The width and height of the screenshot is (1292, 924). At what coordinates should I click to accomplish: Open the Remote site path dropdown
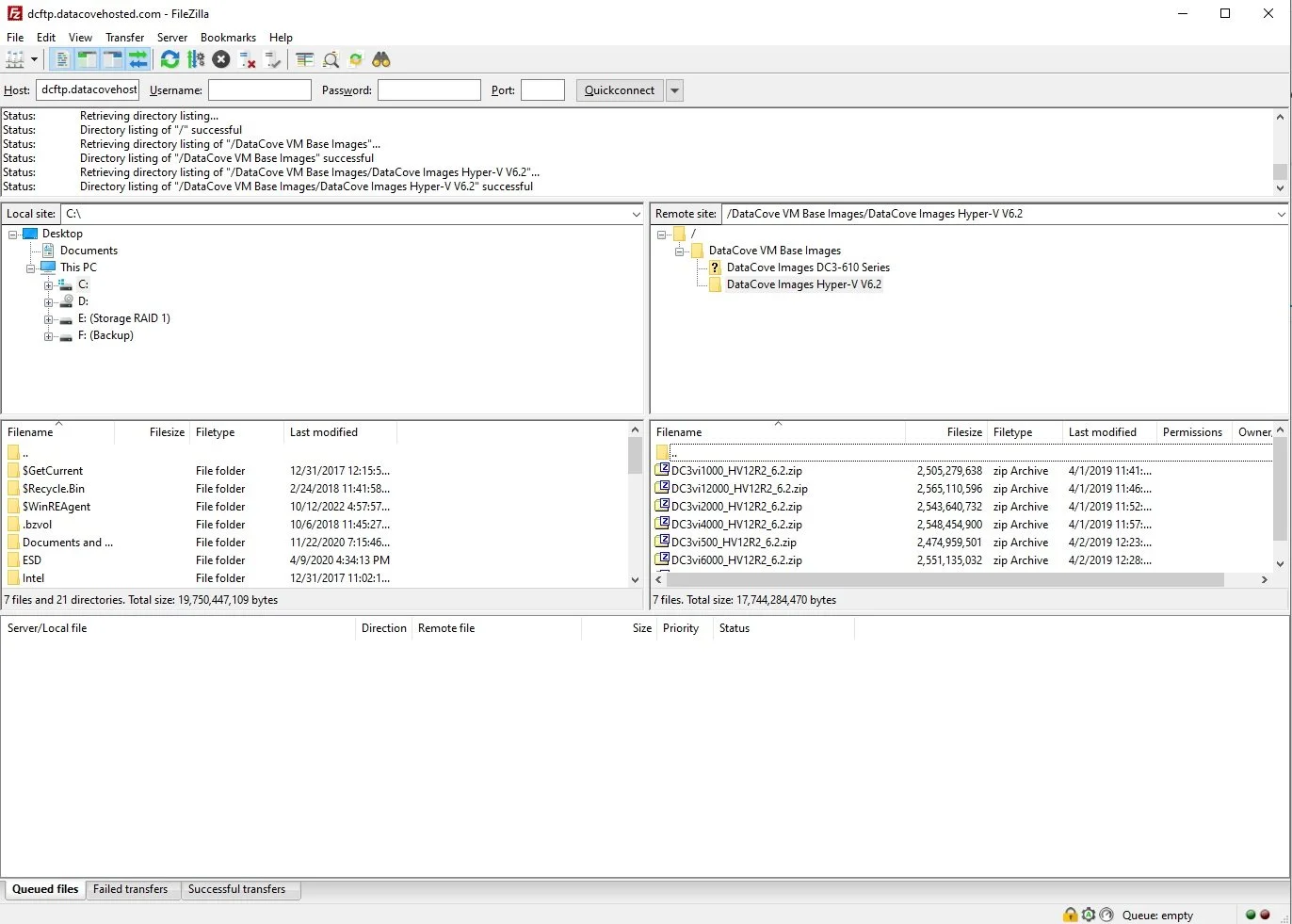(1280, 214)
